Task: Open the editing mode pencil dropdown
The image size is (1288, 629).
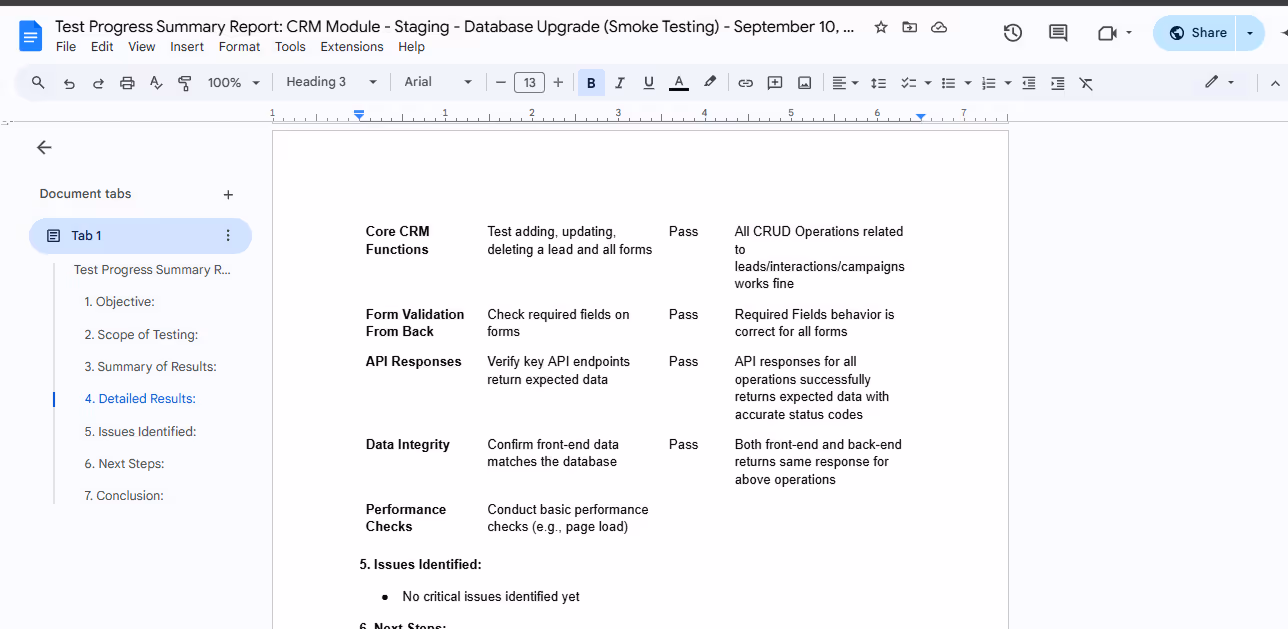Action: pyautogui.click(x=1219, y=83)
